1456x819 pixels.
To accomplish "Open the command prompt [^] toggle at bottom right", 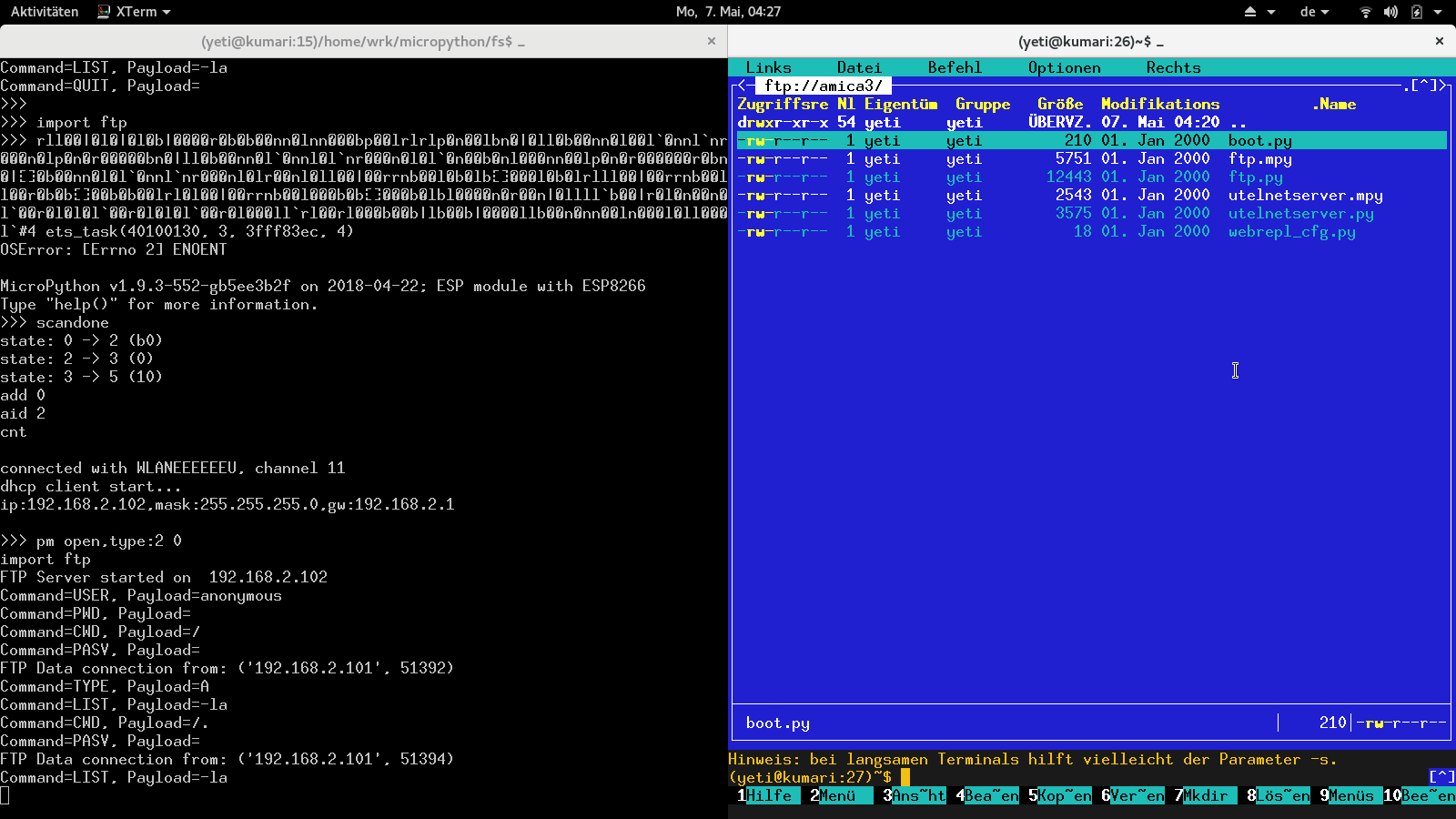I will pyautogui.click(x=1441, y=777).
